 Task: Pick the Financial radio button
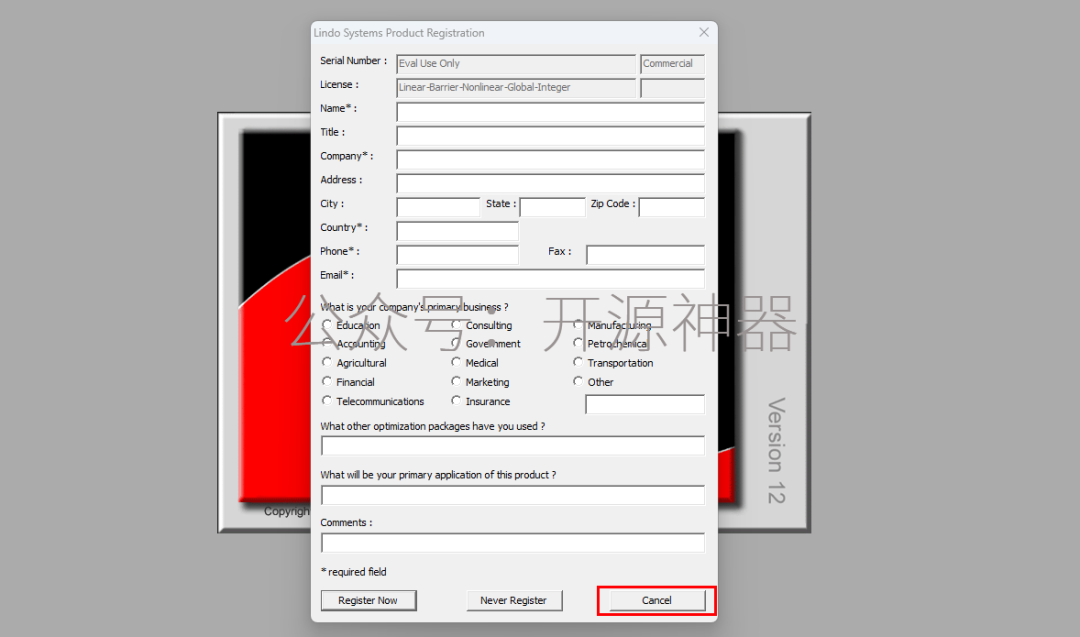327,382
